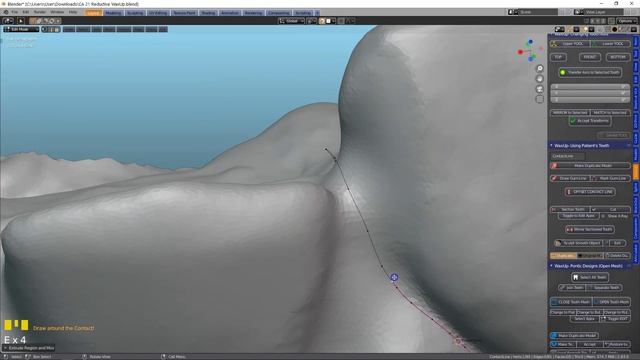Screen dimensions: 640x360
Task: Click the Lower TOOL button
Action: click(x=611, y=44)
